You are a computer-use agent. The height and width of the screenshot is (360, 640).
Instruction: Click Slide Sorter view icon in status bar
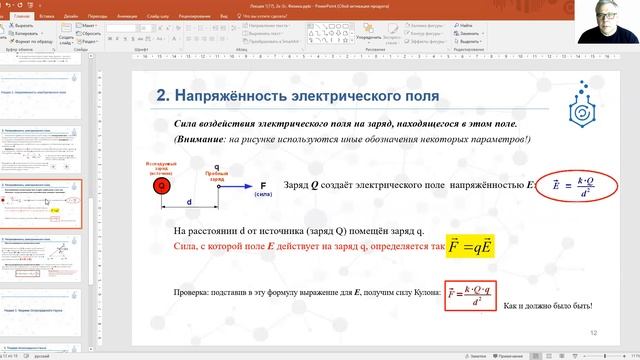549,356
